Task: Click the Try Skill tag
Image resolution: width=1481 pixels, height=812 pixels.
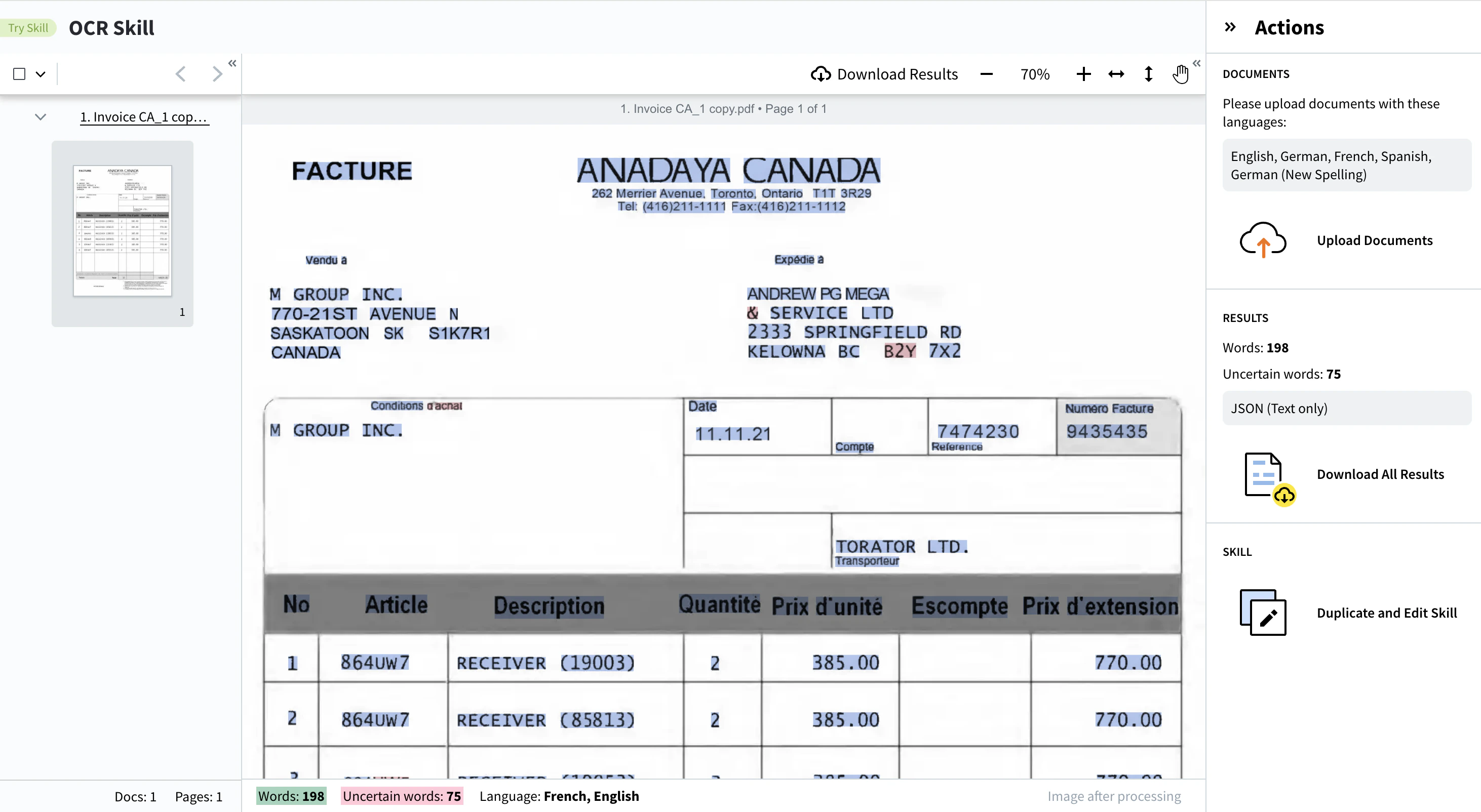Action: coord(27,27)
